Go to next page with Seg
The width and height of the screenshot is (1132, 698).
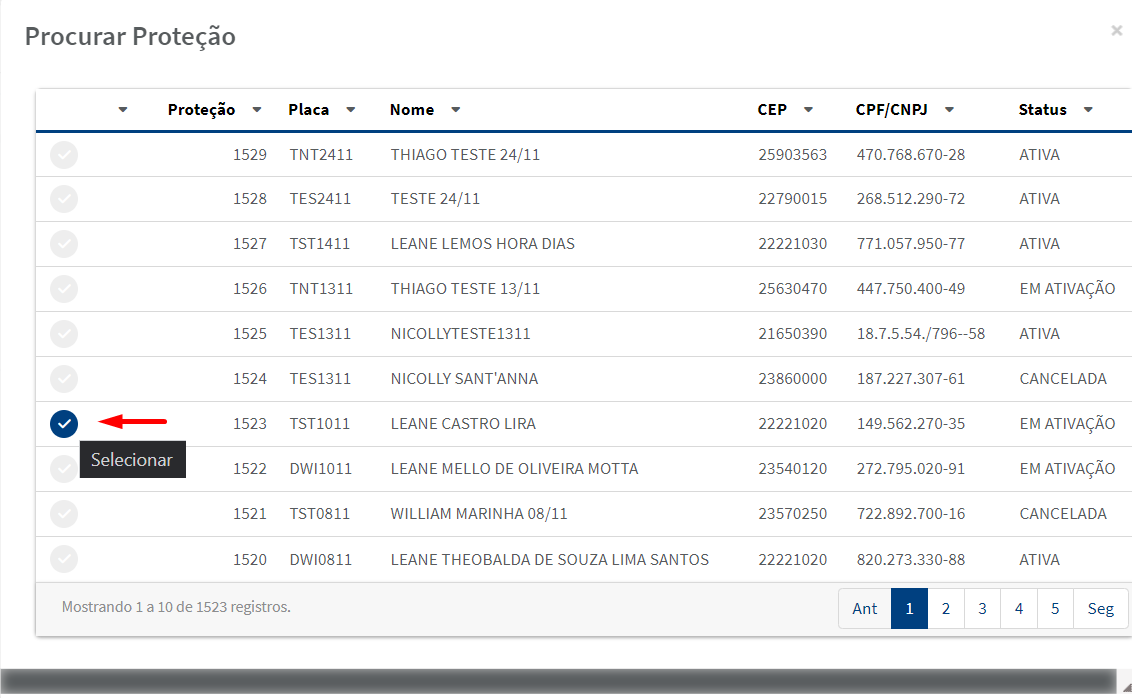pos(1100,608)
